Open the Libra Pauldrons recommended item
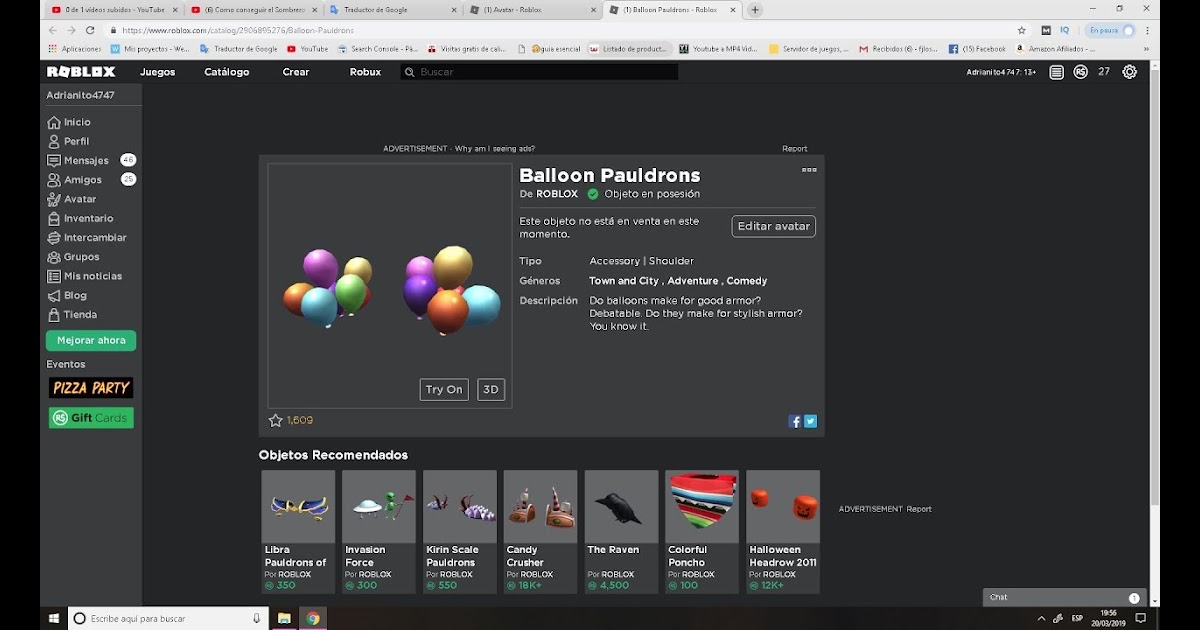The image size is (1200, 630). coord(298,532)
